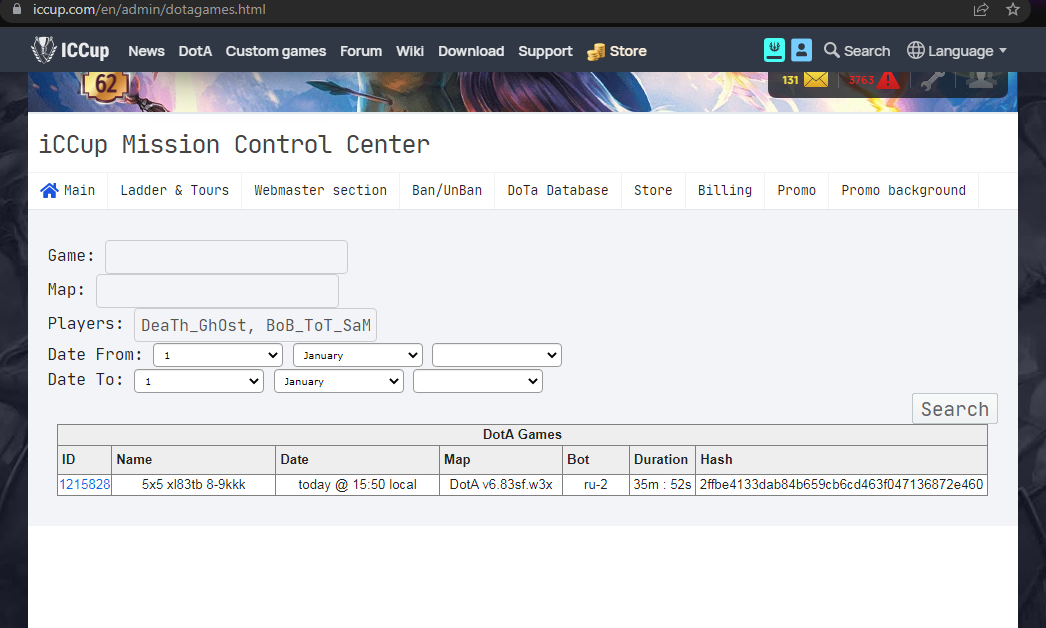
Task: Expand the Date To year dropdown
Action: (478, 381)
